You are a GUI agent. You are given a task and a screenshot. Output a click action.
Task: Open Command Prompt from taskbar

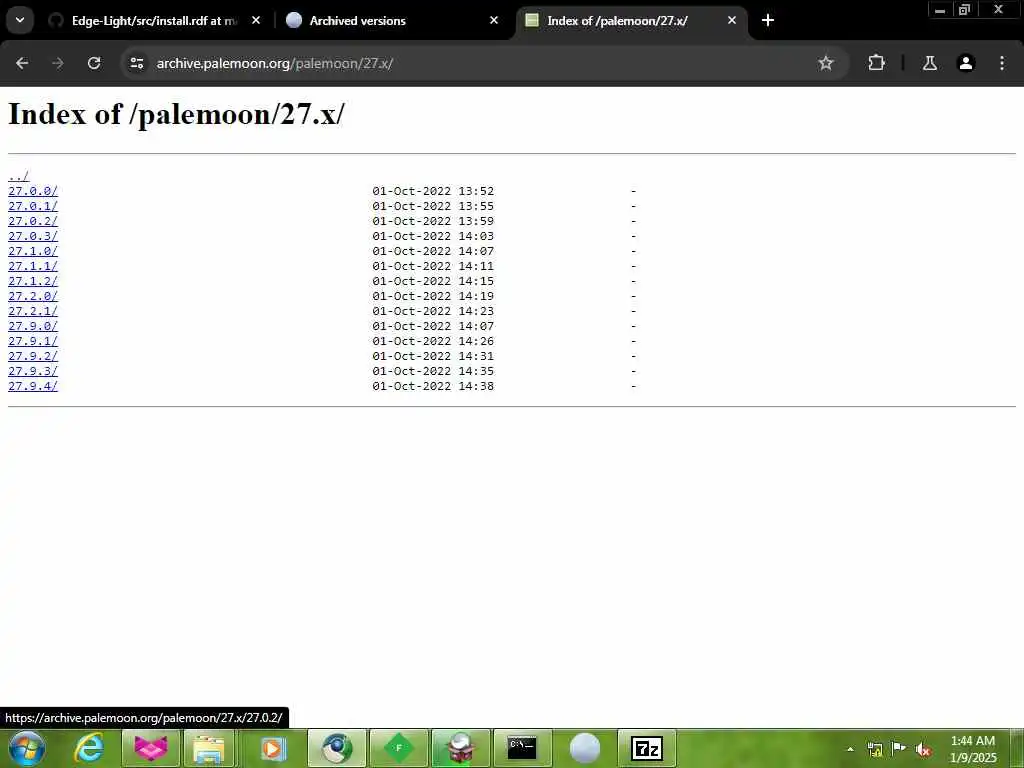coord(522,748)
